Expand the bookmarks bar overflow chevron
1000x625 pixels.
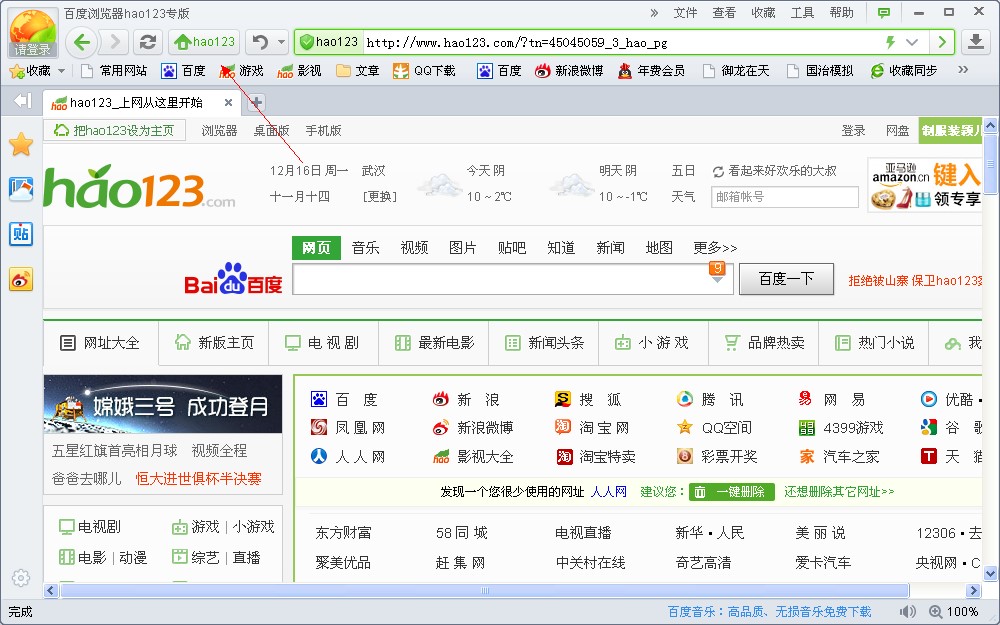pos(963,70)
